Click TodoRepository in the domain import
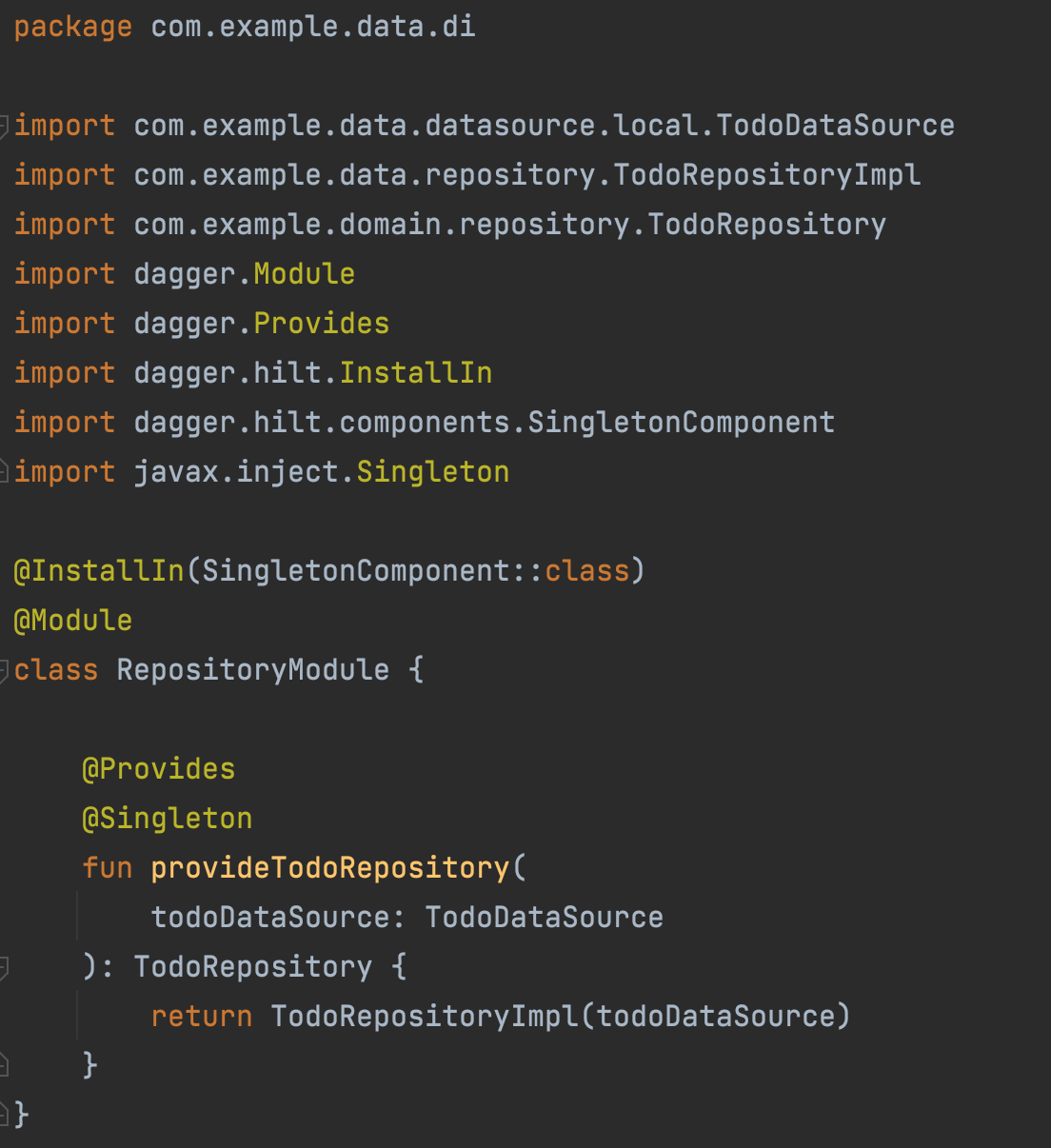Screen dimensions: 1051x1148 tap(766, 224)
